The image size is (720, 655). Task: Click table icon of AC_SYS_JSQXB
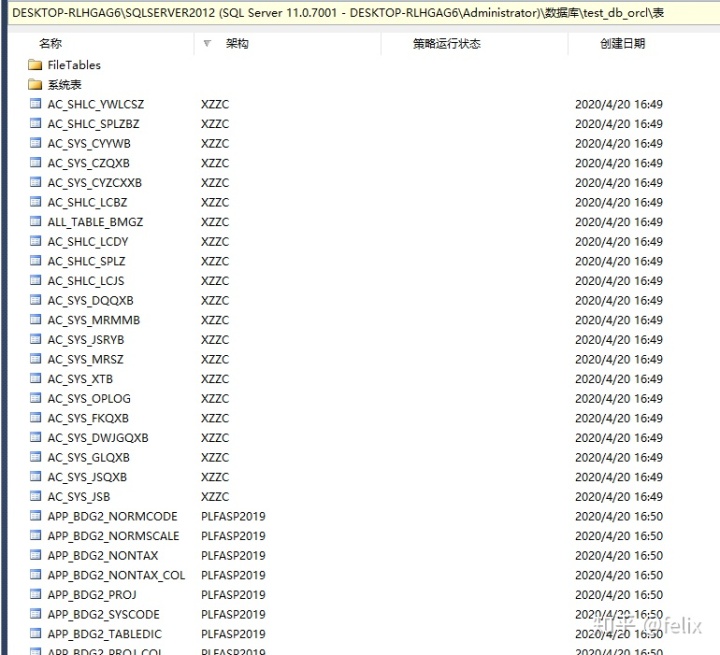pyautogui.click(x=35, y=477)
